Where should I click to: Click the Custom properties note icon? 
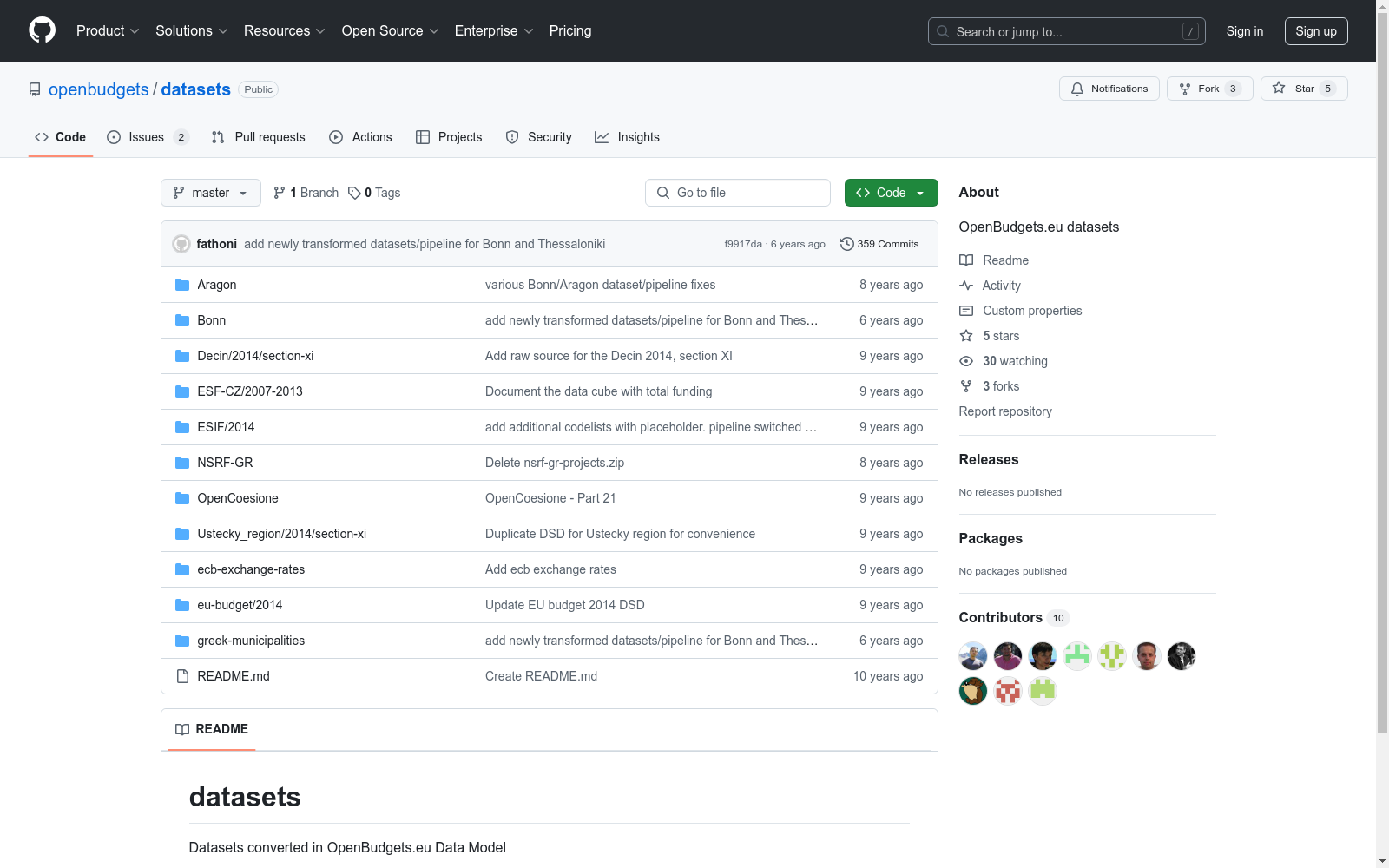(x=966, y=311)
